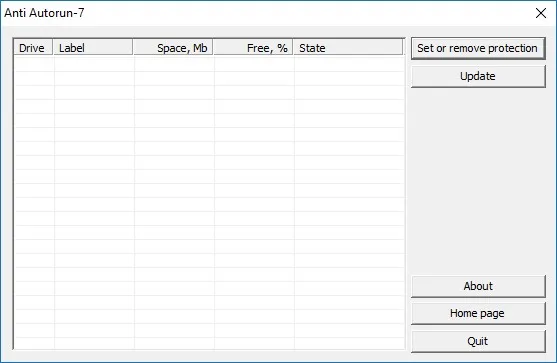Click divider between Label and Space headers
This screenshot has width=557, height=363.
[133, 48]
